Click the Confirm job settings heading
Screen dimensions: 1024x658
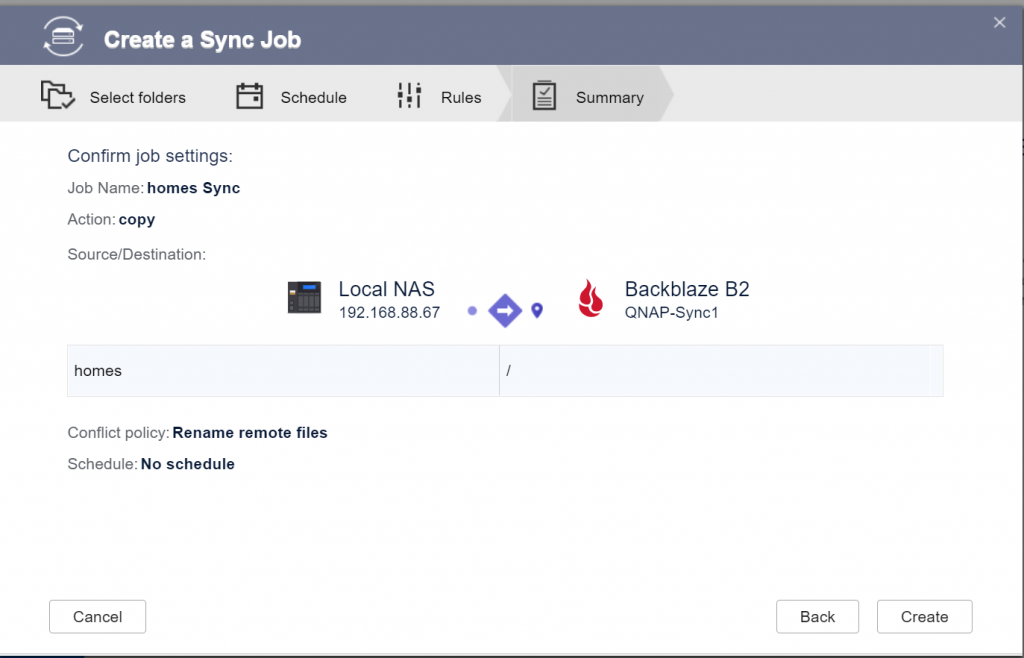[x=150, y=156]
